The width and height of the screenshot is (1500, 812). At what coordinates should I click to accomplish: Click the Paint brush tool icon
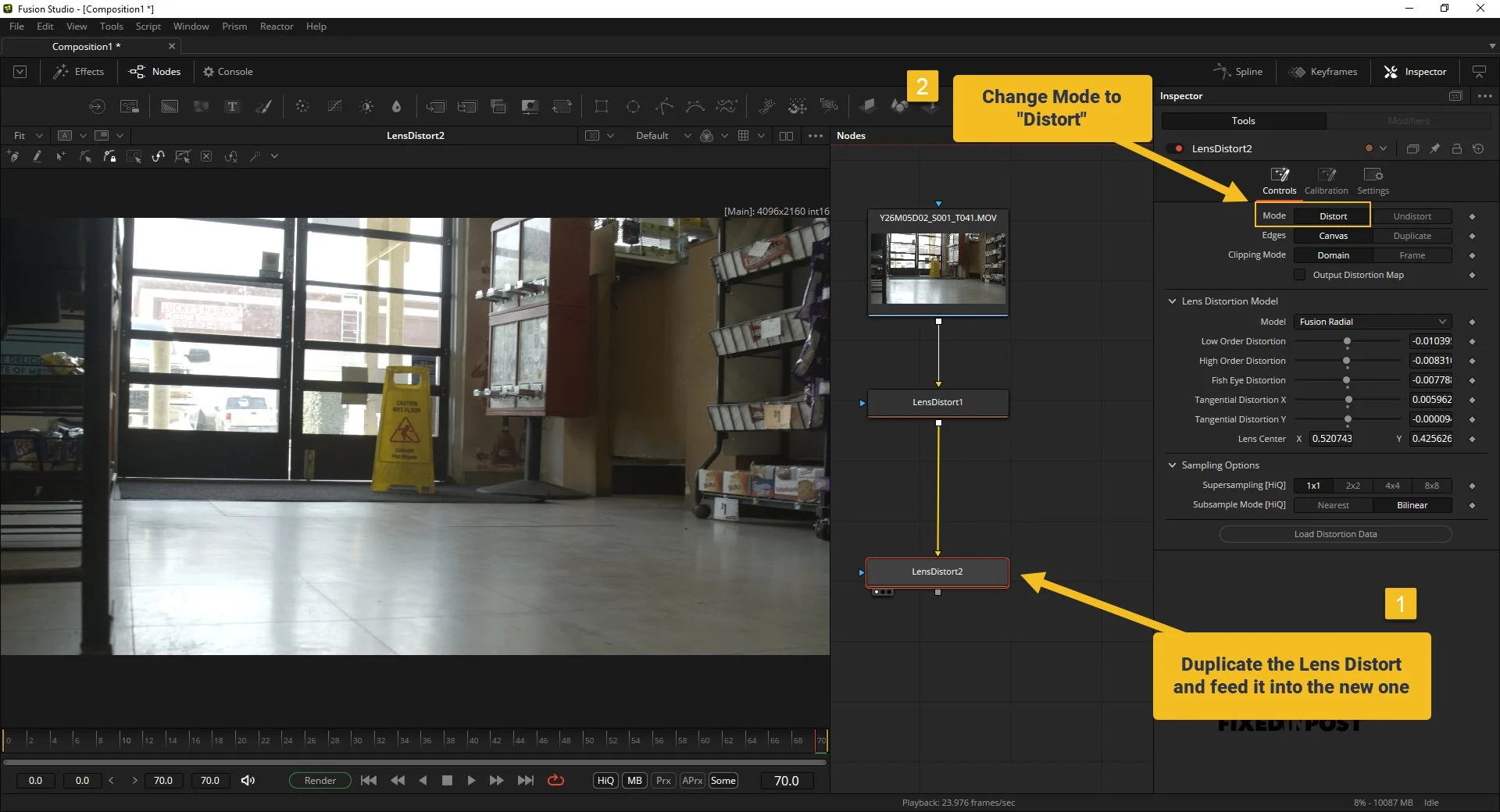click(264, 107)
